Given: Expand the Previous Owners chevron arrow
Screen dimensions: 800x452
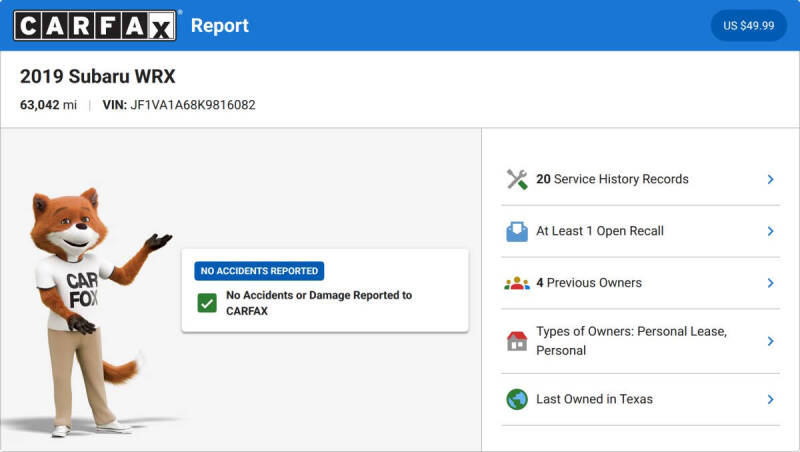Looking at the screenshot, I should [x=770, y=283].
